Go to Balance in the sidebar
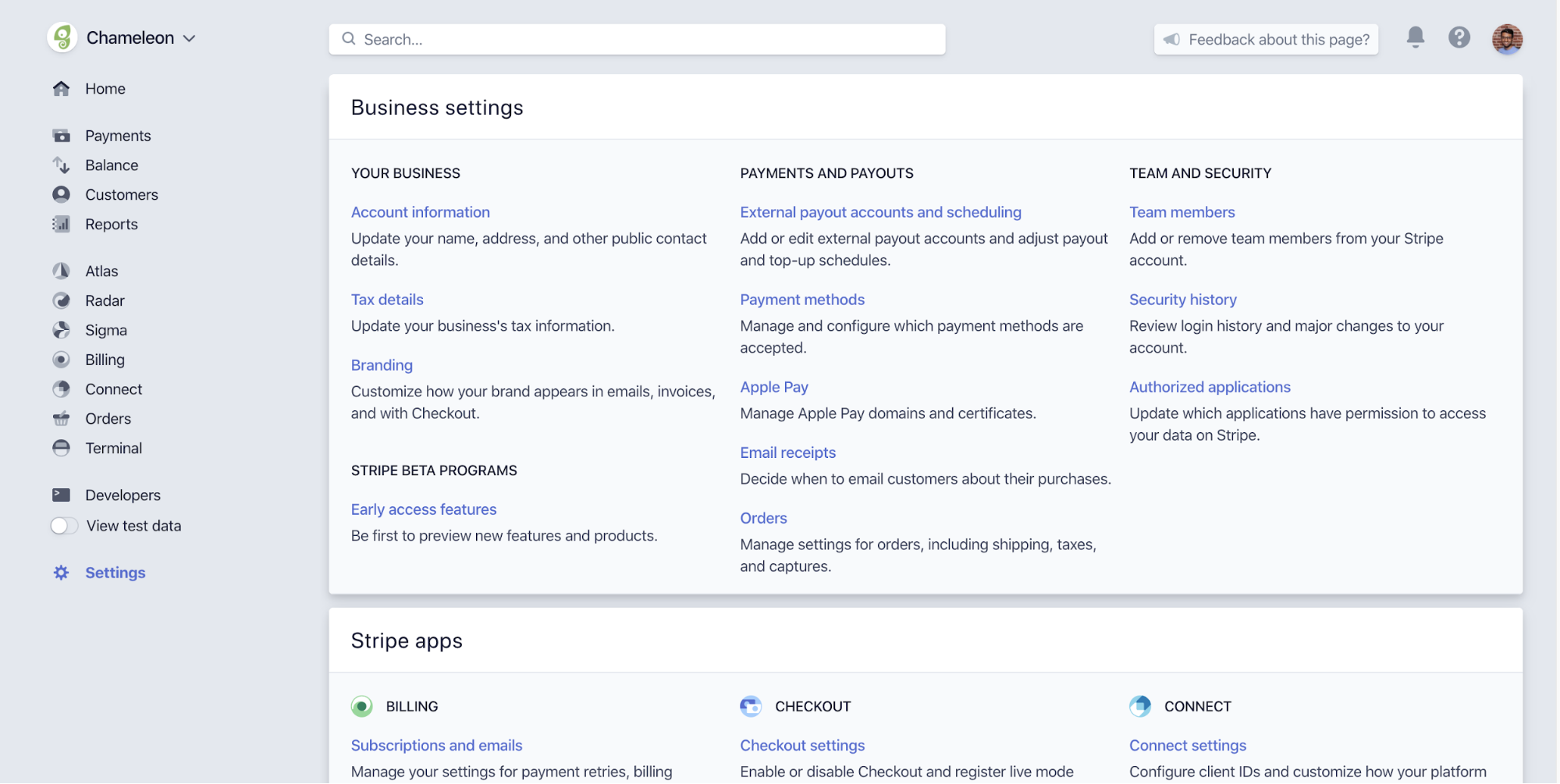Screen dimensions: 1560x784 click(x=112, y=165)
